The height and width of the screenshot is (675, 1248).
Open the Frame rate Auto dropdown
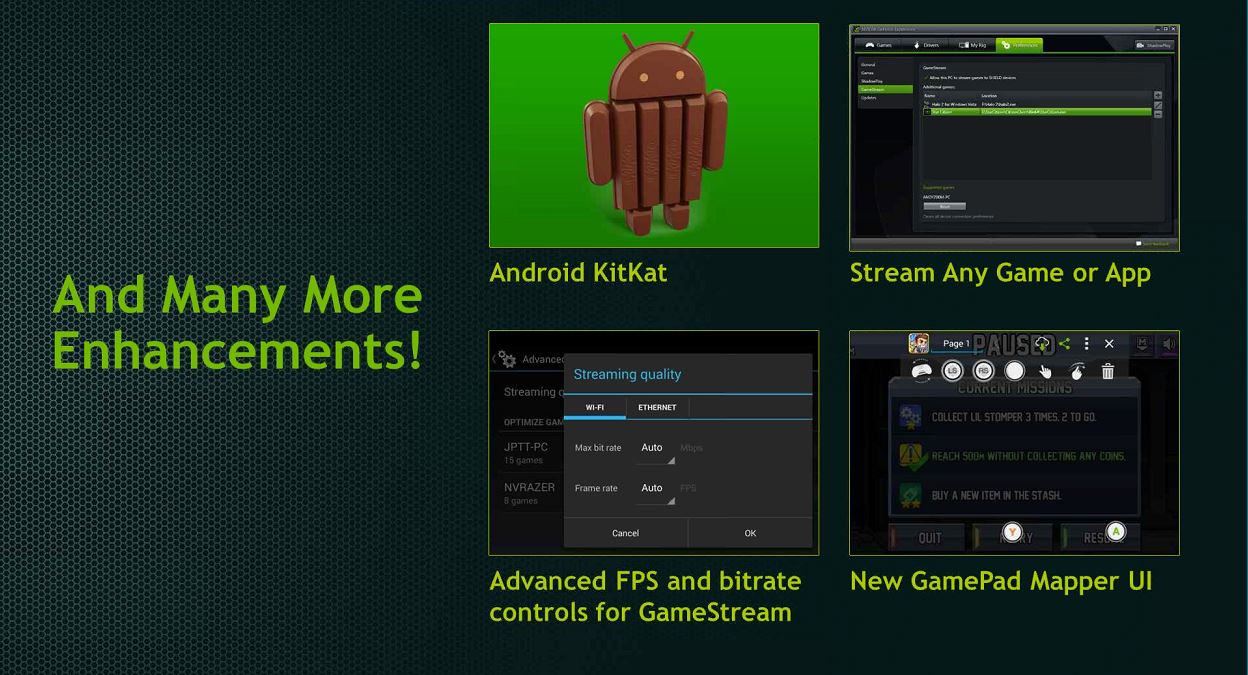click(x=656, y=489)
